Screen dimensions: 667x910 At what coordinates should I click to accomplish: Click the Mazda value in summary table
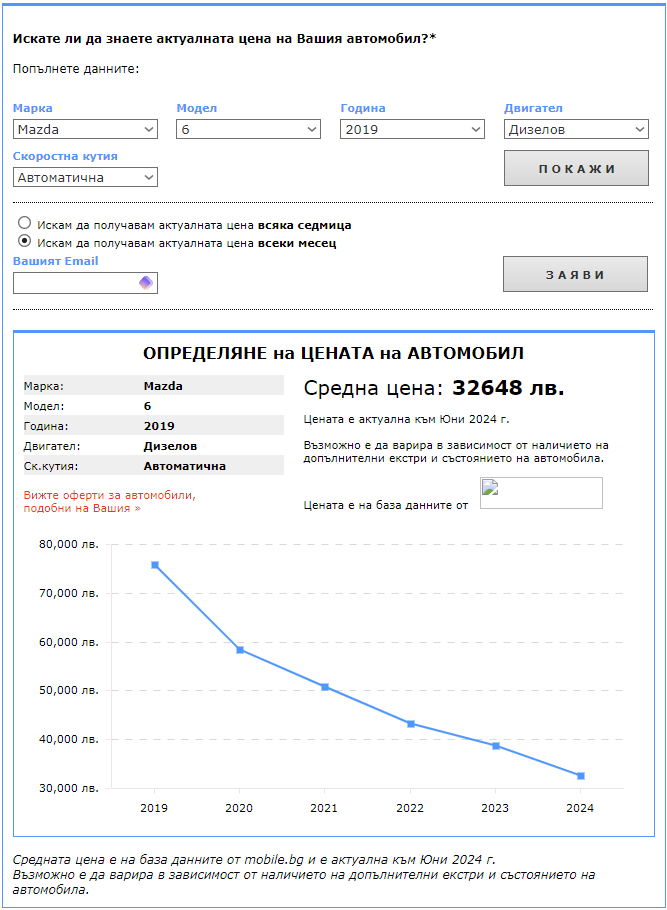163,386
